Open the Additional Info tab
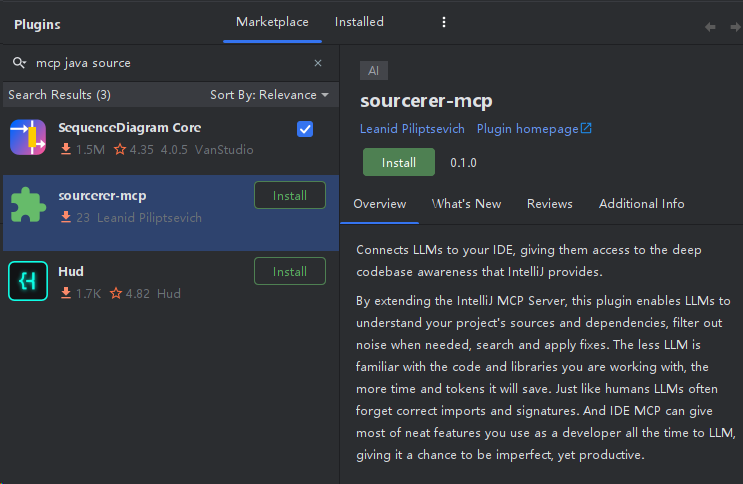Viewport: 743px width, 484px height. [642, 204]
